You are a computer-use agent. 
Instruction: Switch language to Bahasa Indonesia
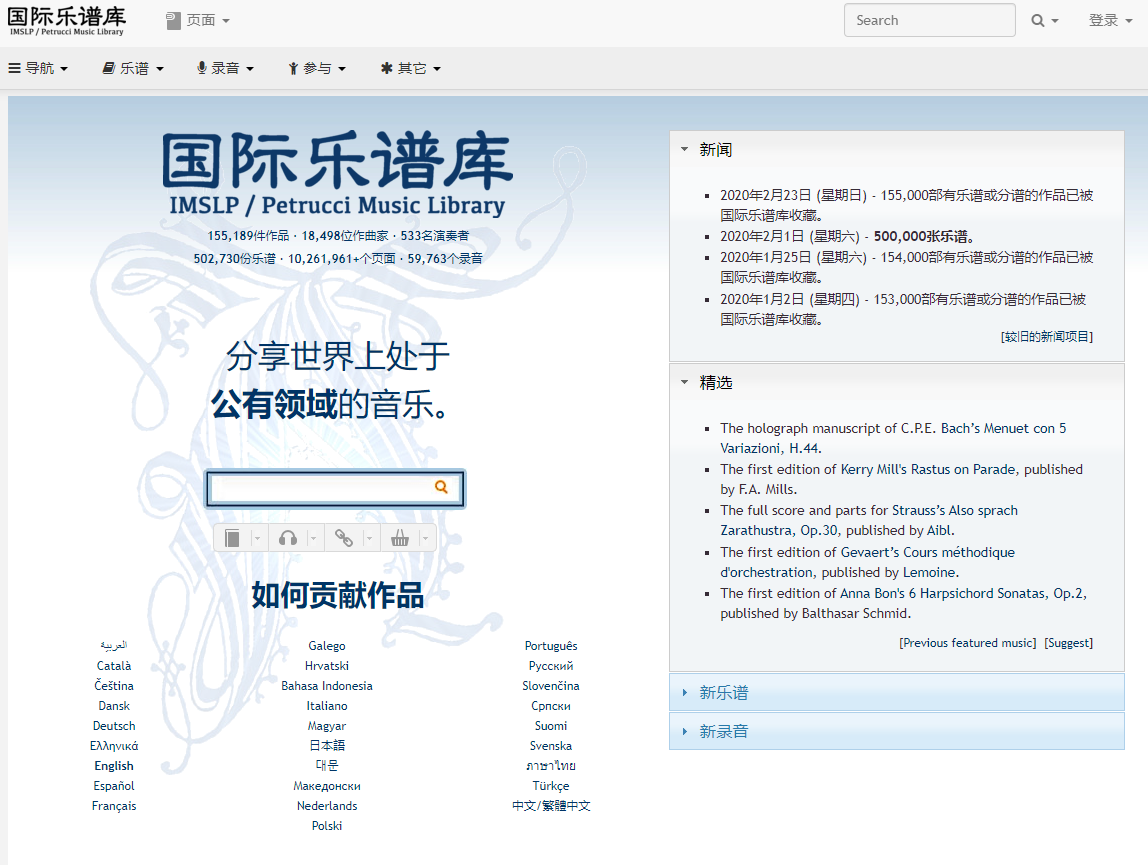tap(327, 686)
